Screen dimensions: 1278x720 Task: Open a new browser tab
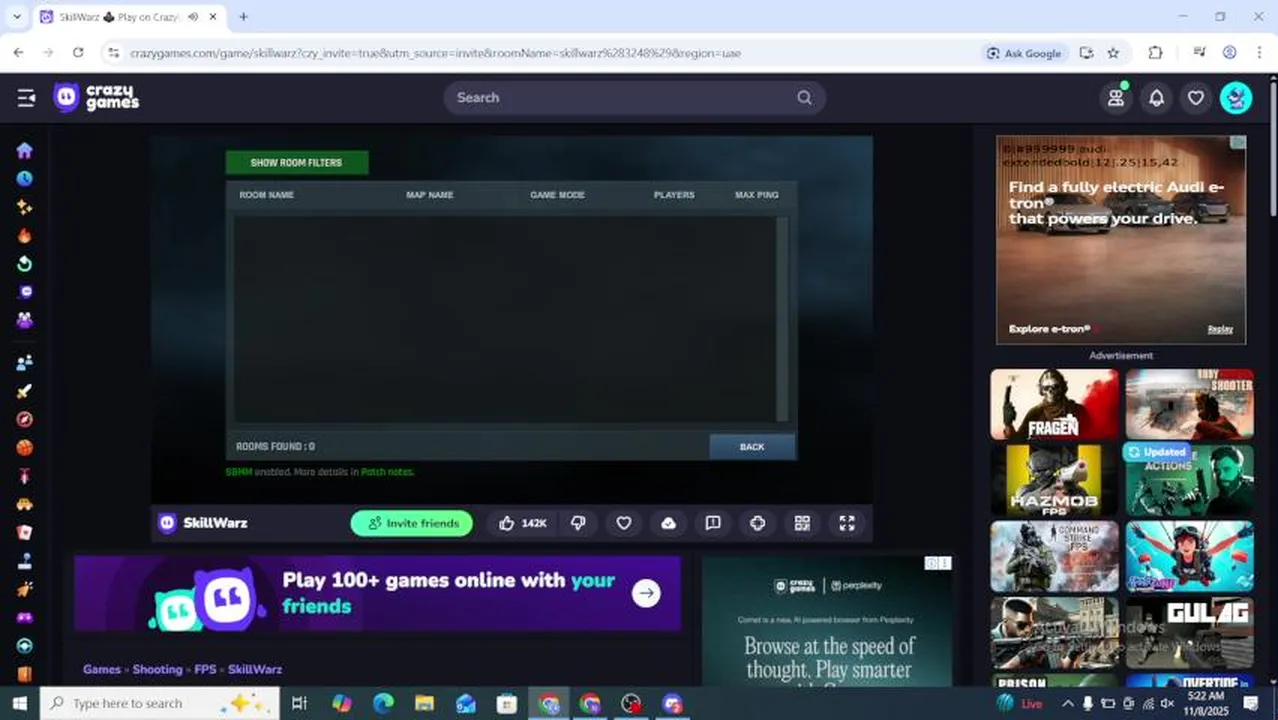(x=243, y=17)
